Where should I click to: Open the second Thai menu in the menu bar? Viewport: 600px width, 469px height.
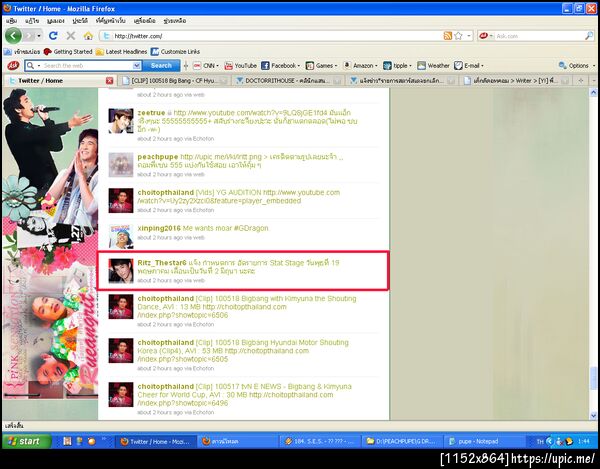32,21
